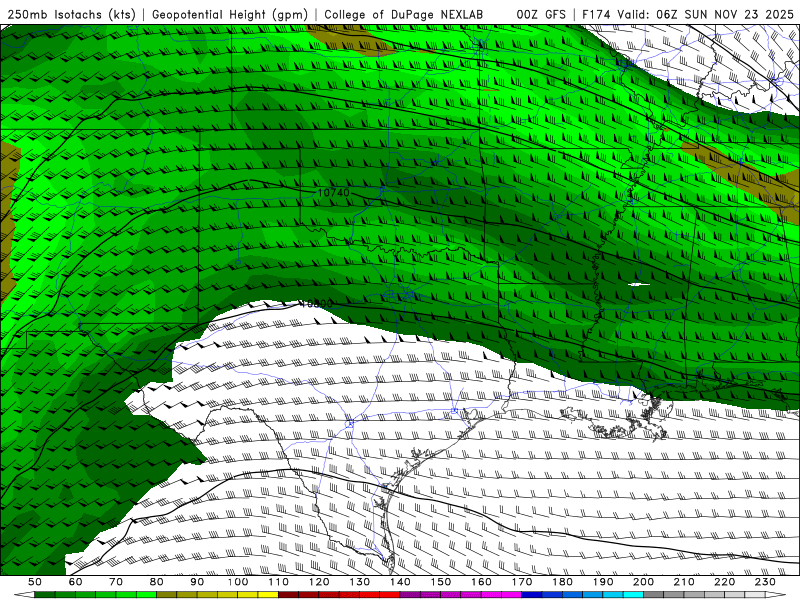The height and width of the screenshot is (600, 800).
Task: Select the pure red swatch just before 140
Action: point(390,595)
